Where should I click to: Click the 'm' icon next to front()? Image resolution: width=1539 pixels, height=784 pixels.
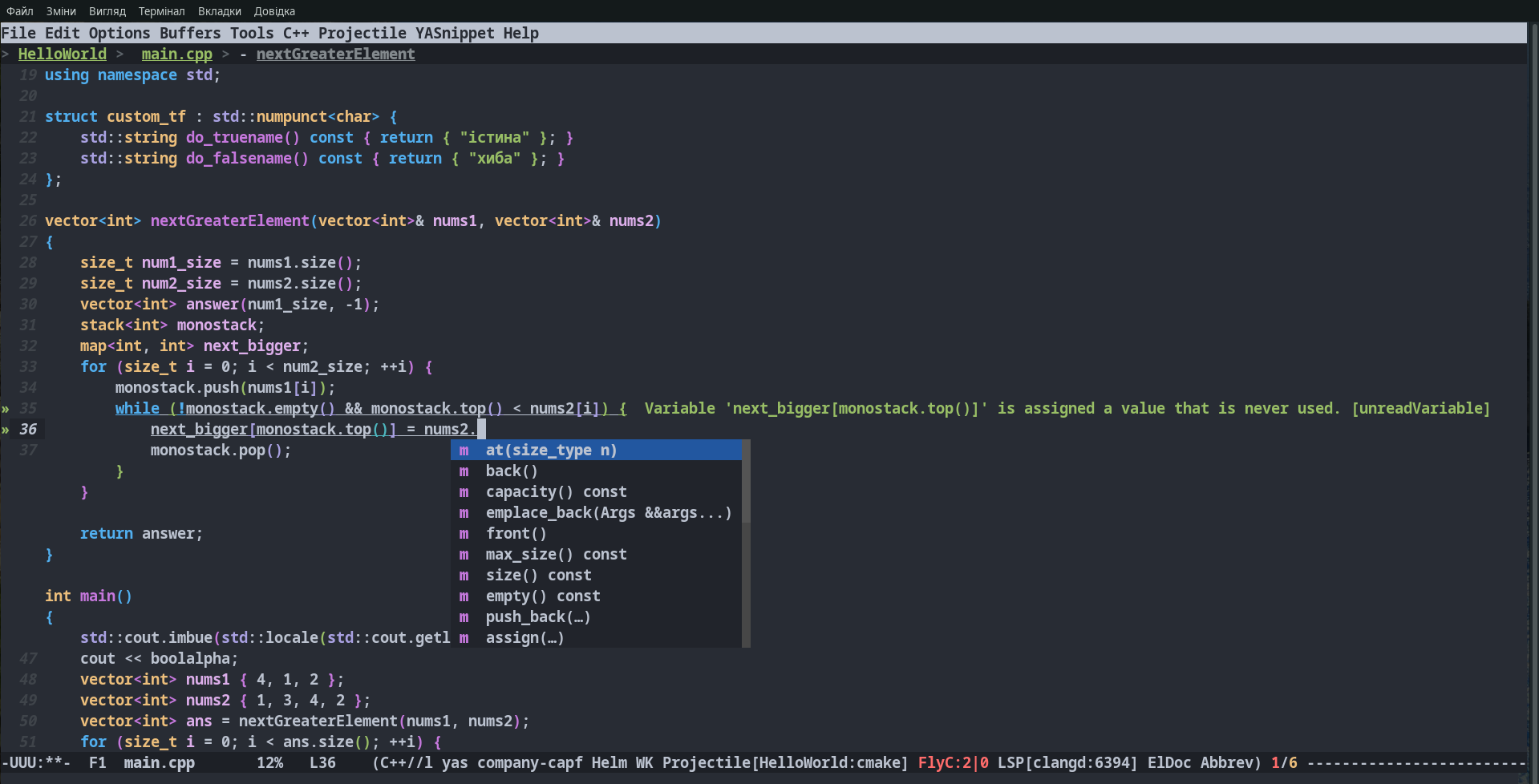464,534
